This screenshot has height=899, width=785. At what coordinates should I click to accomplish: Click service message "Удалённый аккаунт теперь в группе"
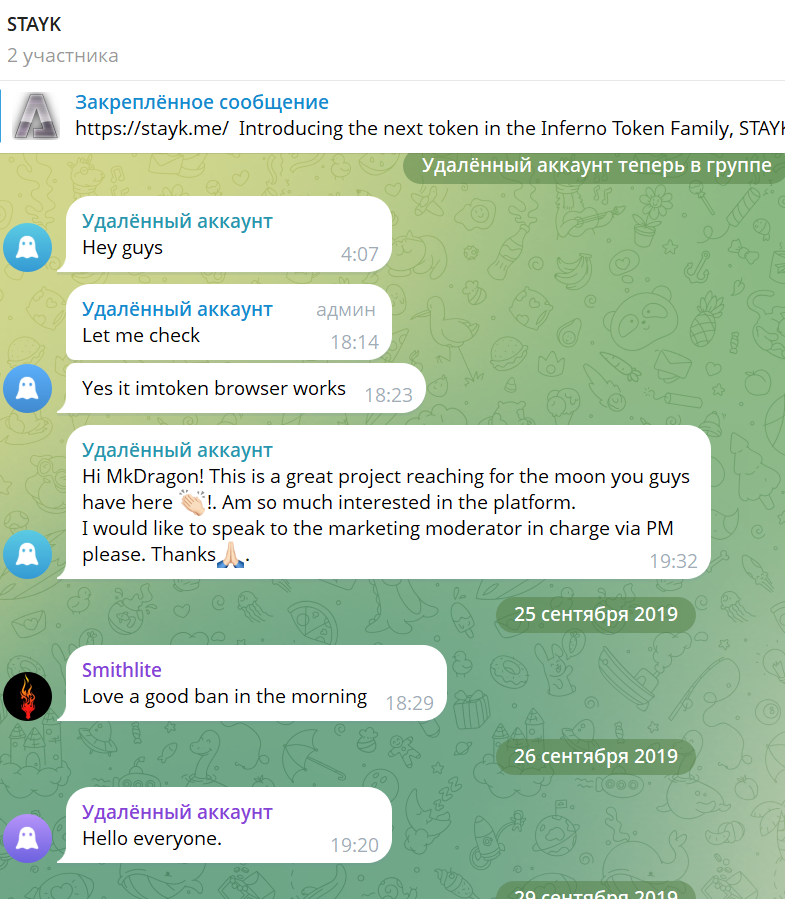[x=596, y=166]
